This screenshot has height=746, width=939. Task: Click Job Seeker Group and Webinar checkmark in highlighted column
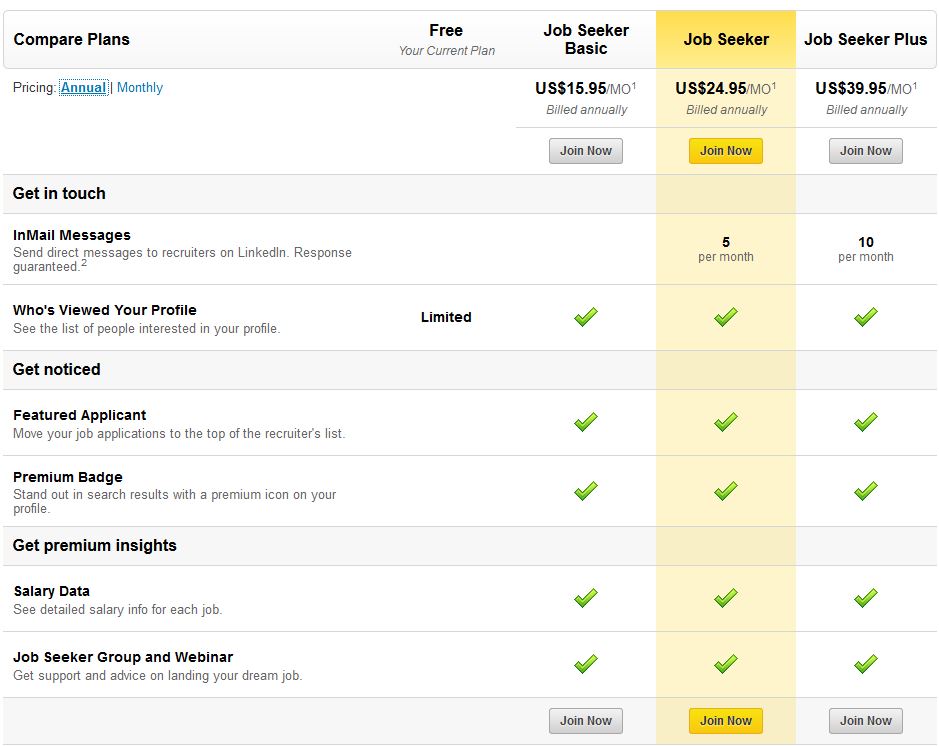click(726, 664)
